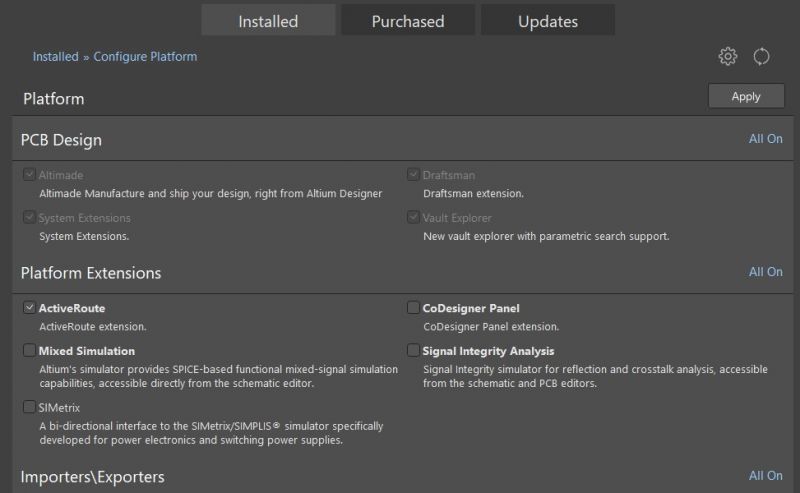Open the settings gear icon
This screenshot has width=800, height=493.
click(728, 56)
